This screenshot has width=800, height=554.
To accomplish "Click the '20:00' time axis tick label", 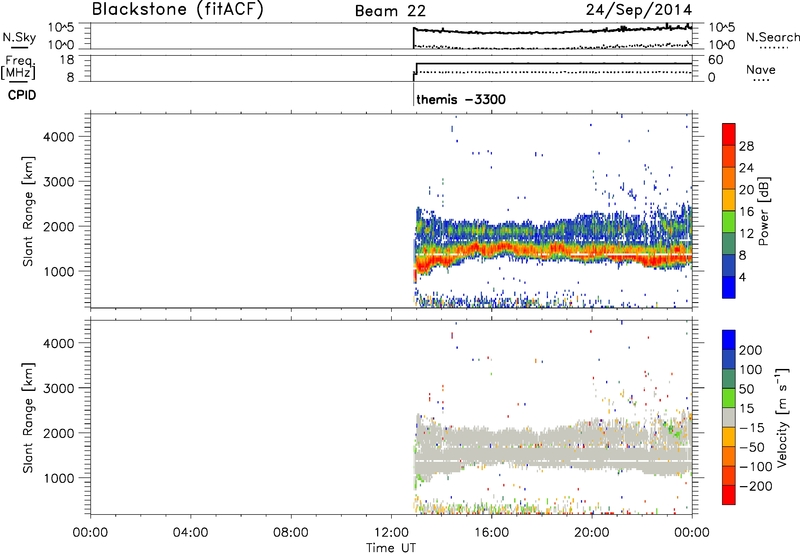I will [592, 533].
